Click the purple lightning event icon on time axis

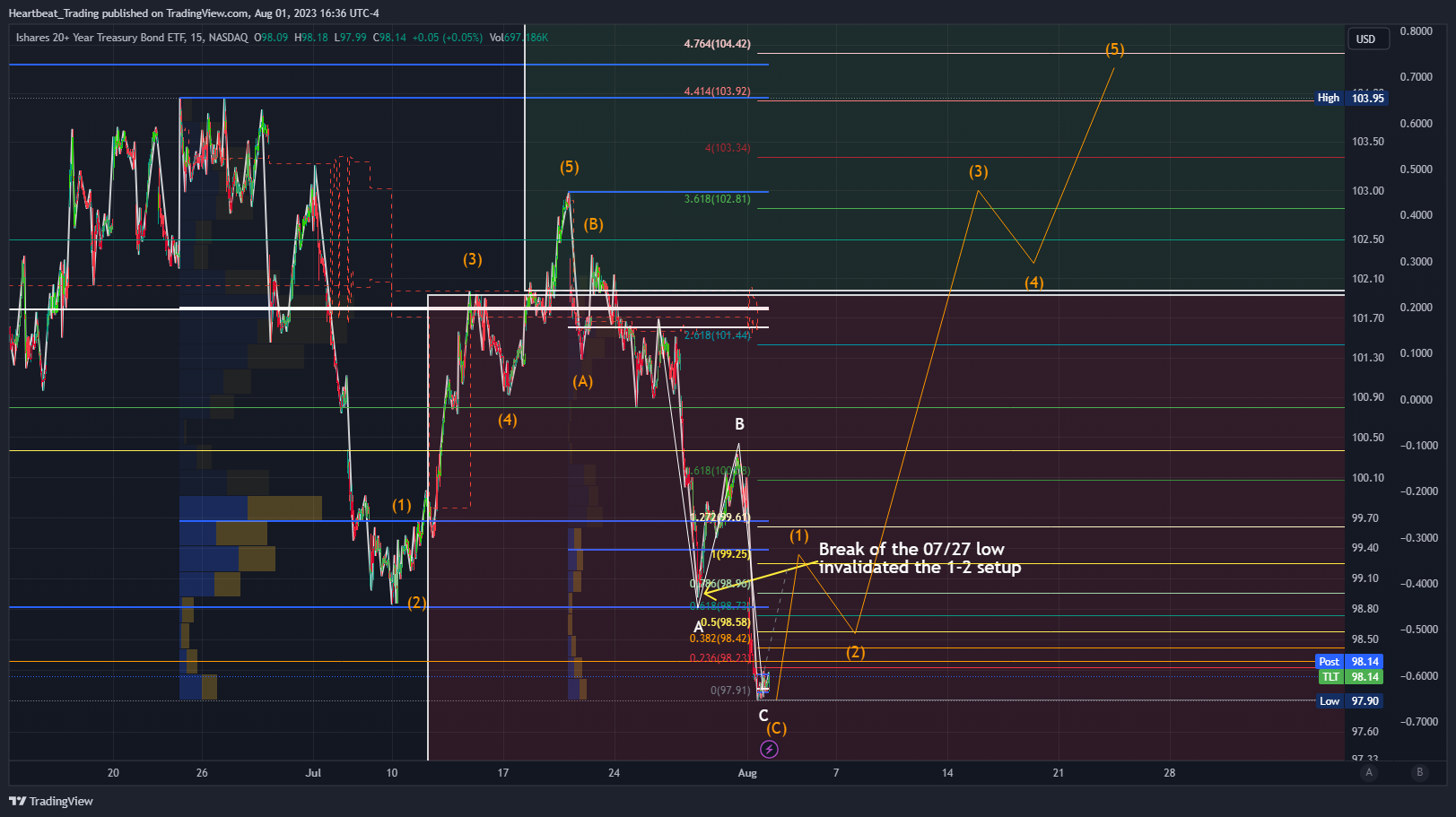769,749
